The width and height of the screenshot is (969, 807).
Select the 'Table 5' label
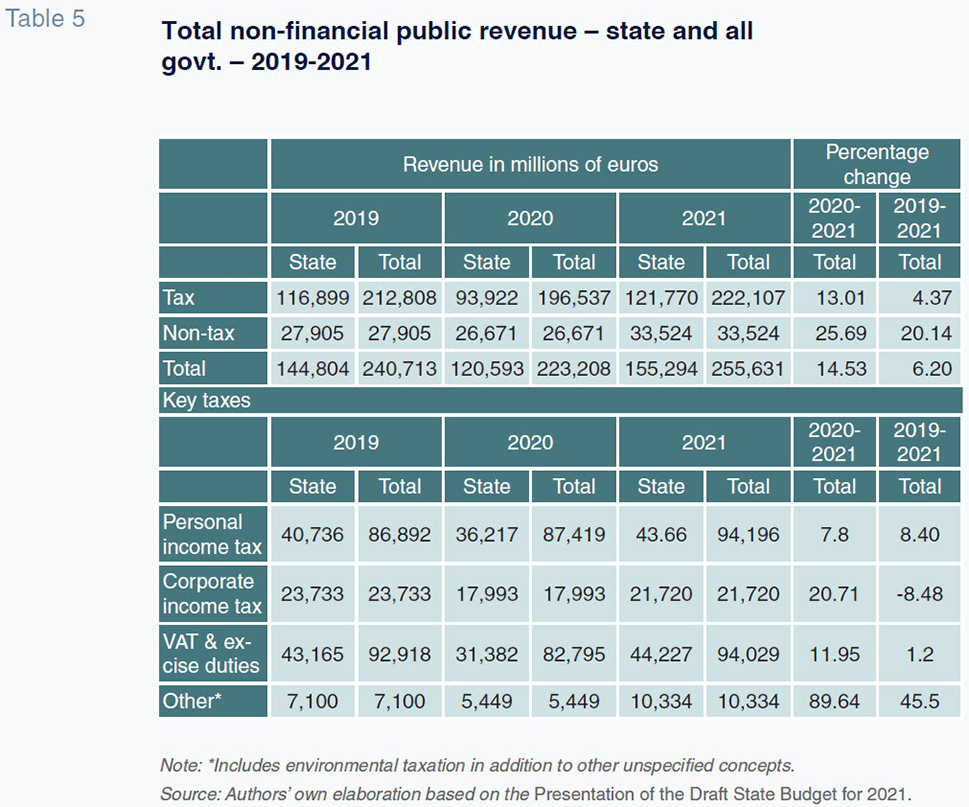point(44,19)
